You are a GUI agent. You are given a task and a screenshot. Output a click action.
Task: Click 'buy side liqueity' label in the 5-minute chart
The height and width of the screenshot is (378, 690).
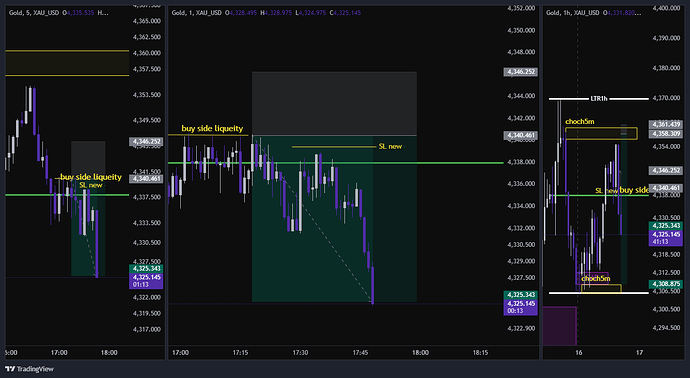pyautogui.click(x=91, y=177)
